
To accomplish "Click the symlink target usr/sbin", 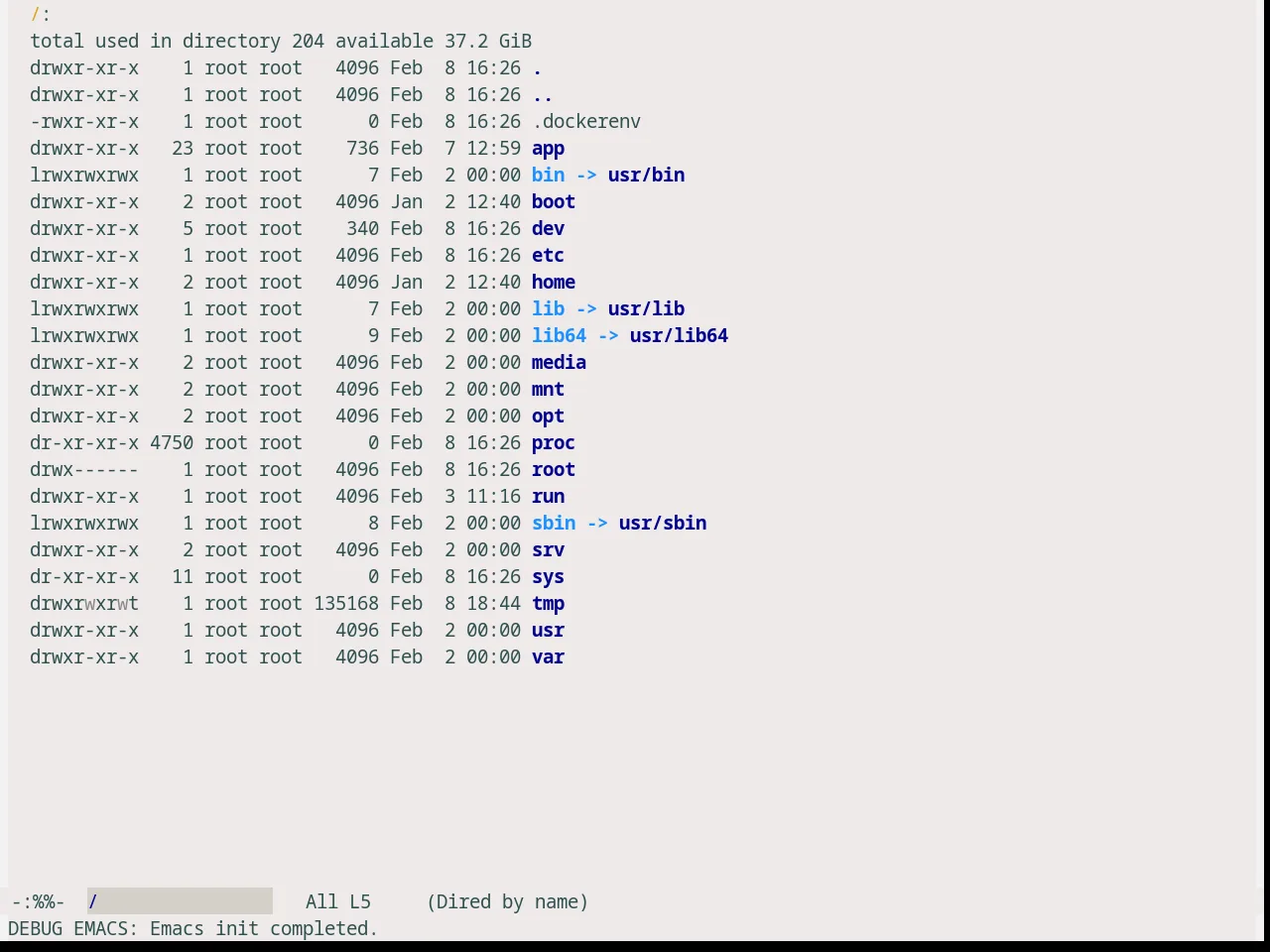I will [663, 524].
